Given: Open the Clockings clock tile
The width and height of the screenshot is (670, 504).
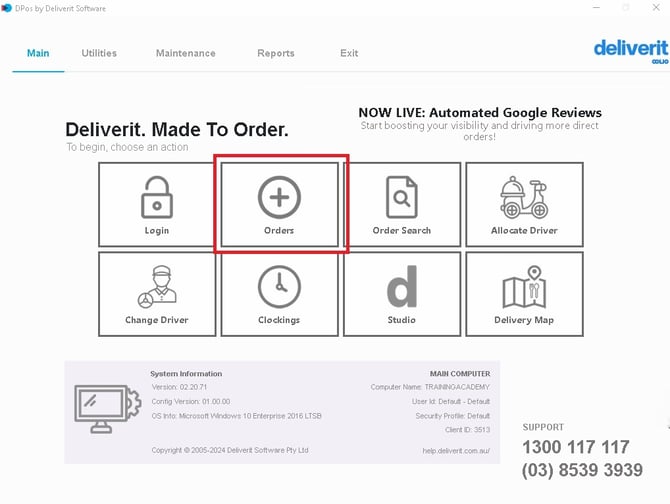Looking at the screenshot, I should 279,294.
